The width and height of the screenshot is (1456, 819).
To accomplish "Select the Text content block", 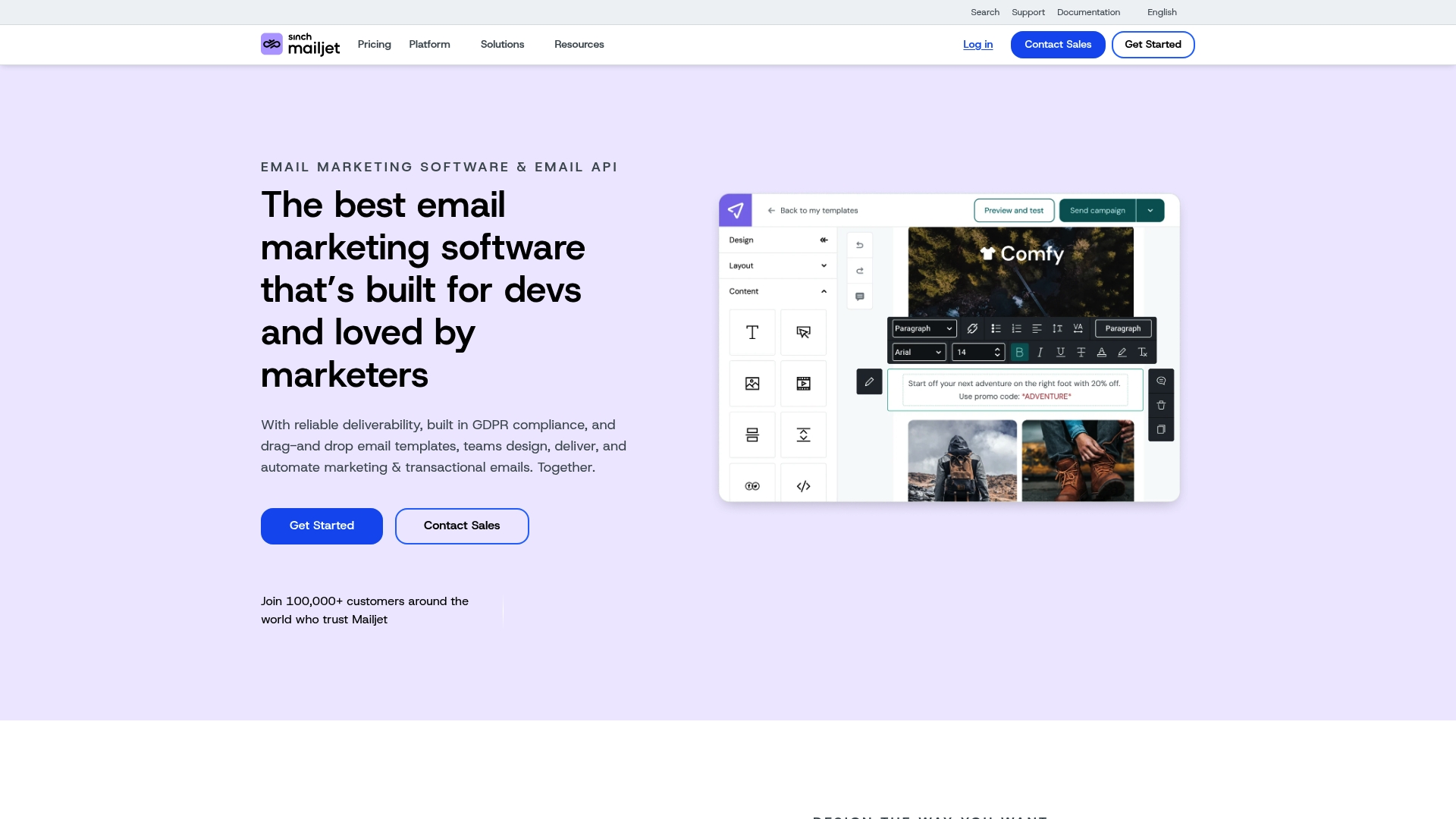I will point(752,332).
